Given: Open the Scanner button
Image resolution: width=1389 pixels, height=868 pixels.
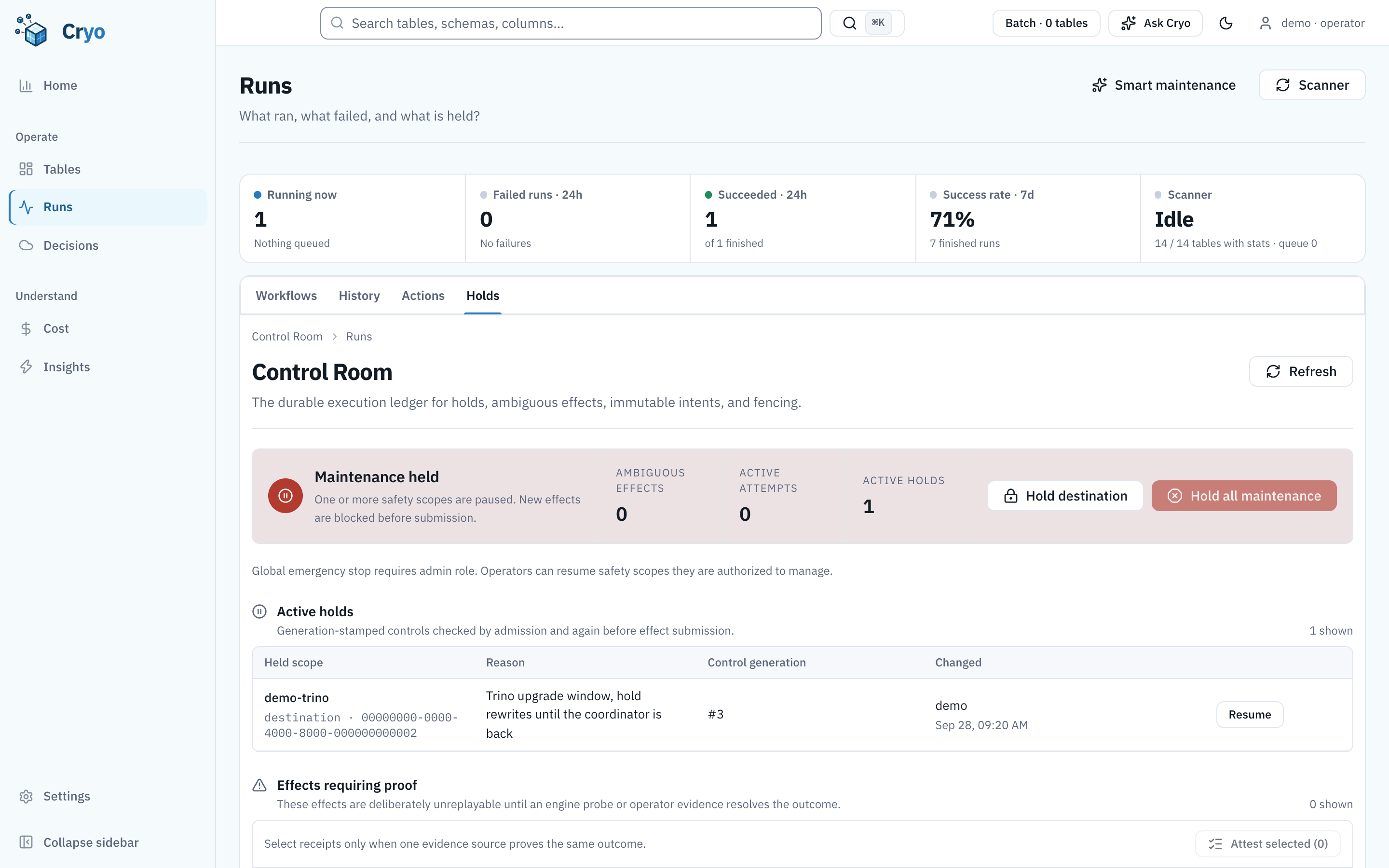Looking at the screenshot, I should (x=1312, y=85).
